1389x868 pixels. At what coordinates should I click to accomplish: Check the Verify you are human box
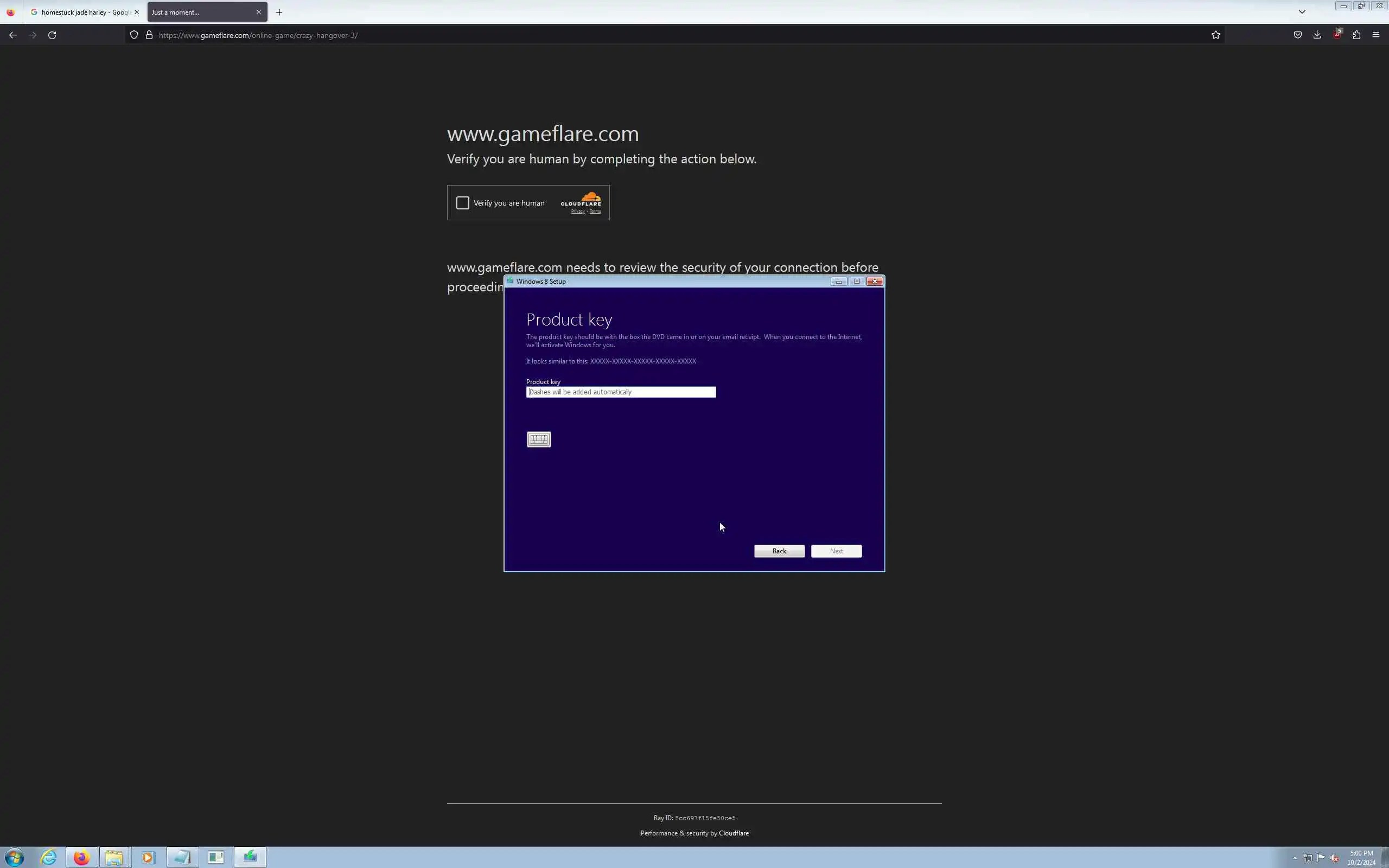[463, 203]
